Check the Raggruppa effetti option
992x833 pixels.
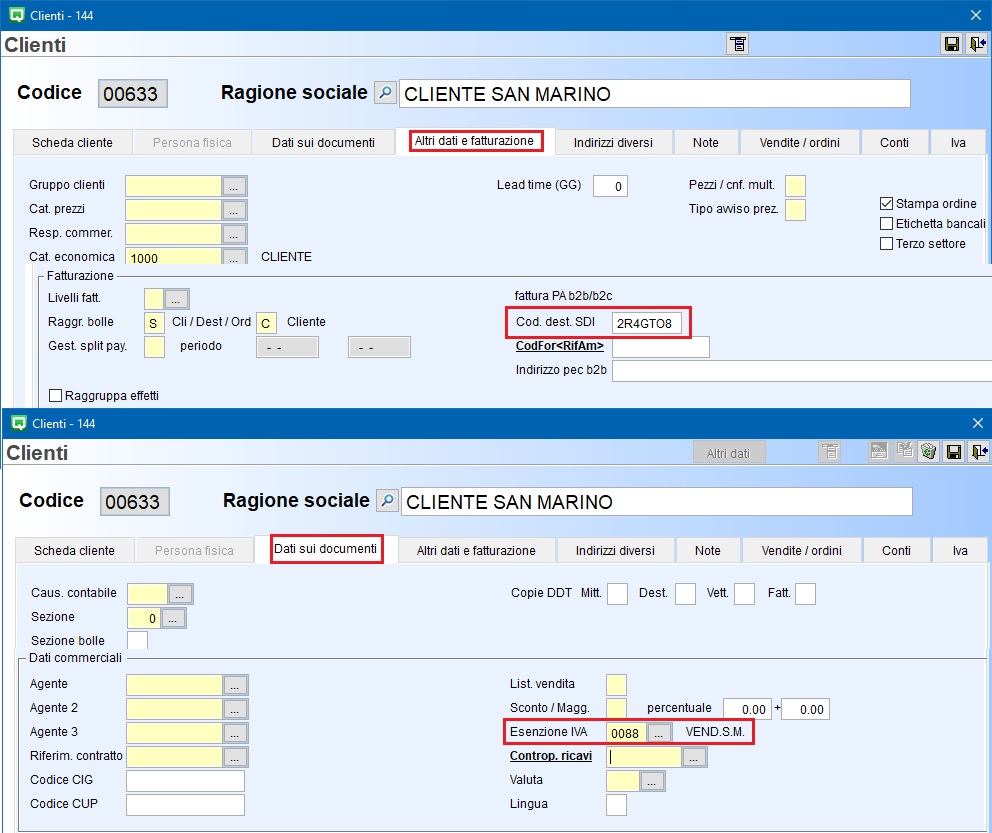[56, 395]
